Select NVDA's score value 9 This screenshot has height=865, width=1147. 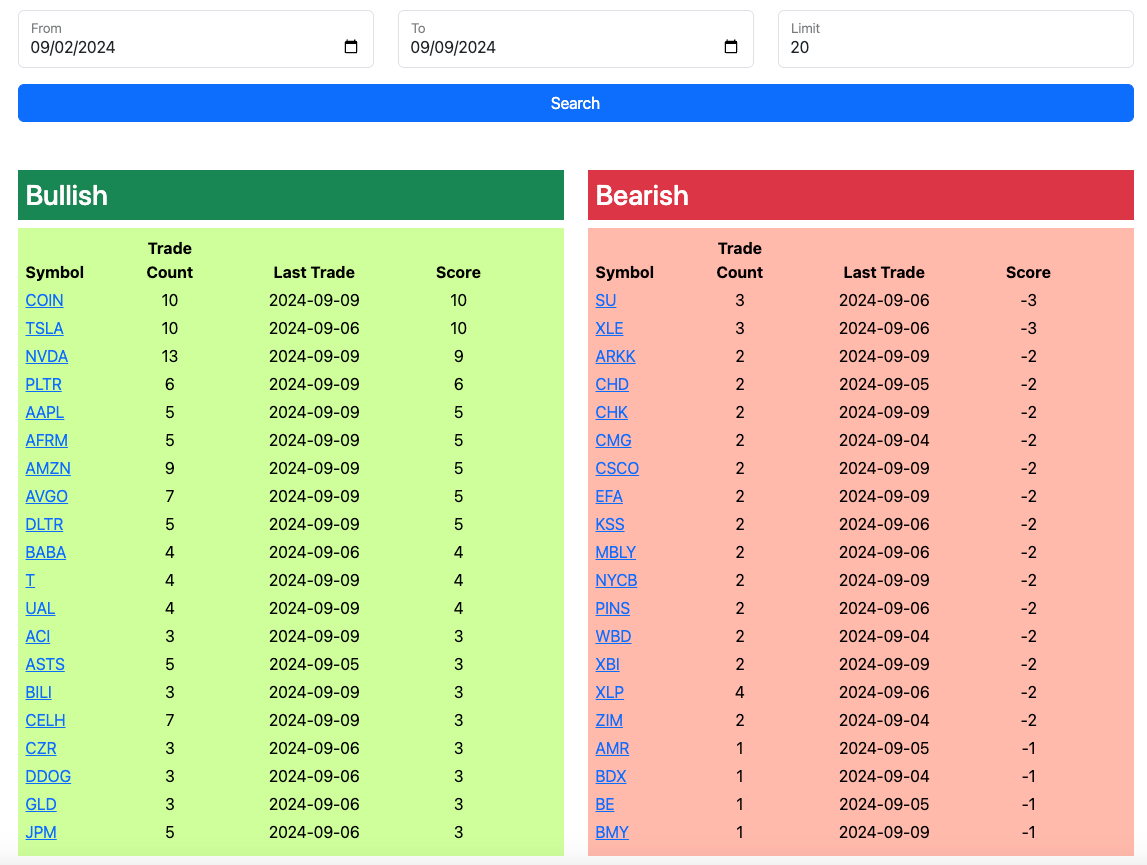(x=459, y=356)
